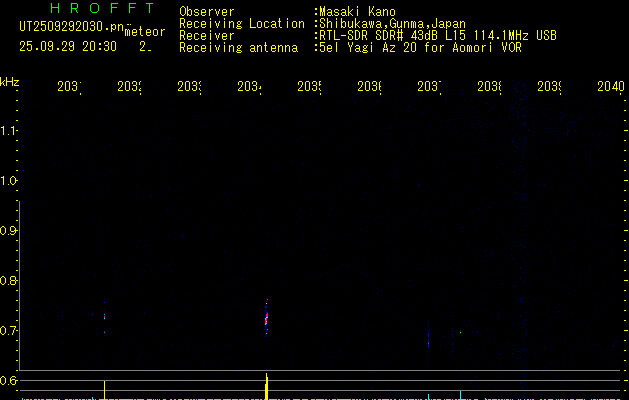629x400 pixels.
Task: Click the 0.7 kHz frequency axis label
Action: [8, 331]
